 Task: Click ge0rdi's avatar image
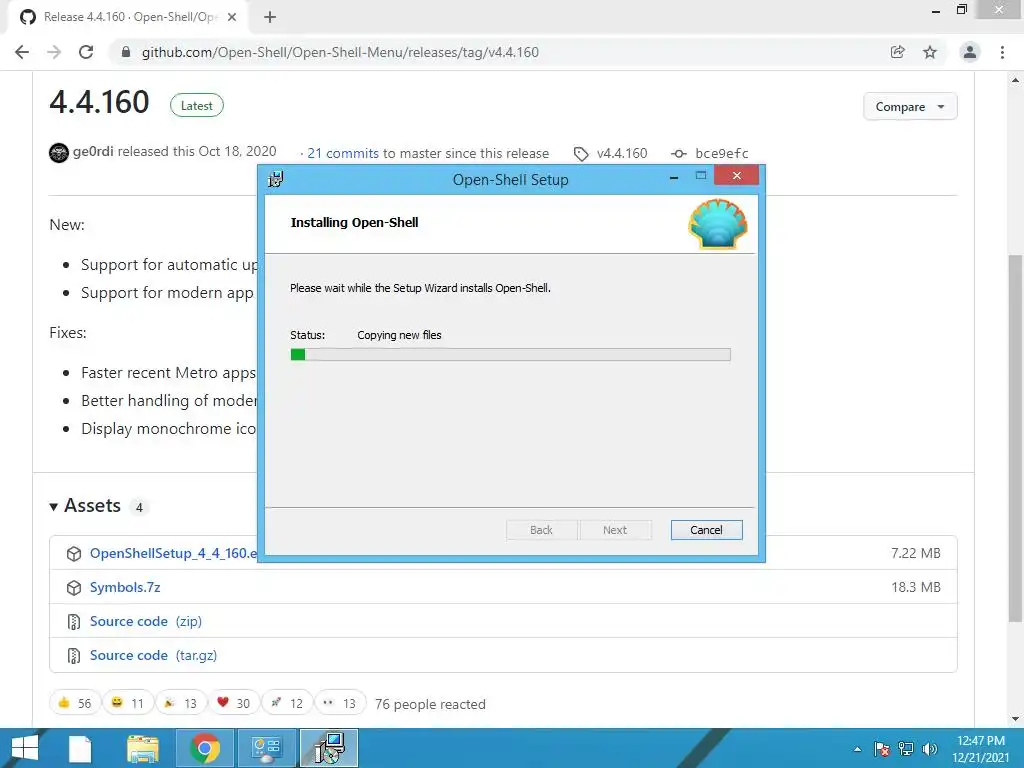pos(59,153)
